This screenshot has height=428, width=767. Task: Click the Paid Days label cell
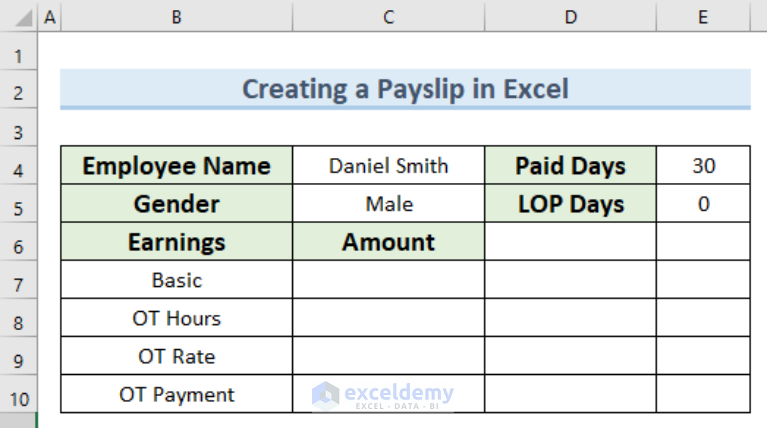pyautogui.click(x=570, y=165)
